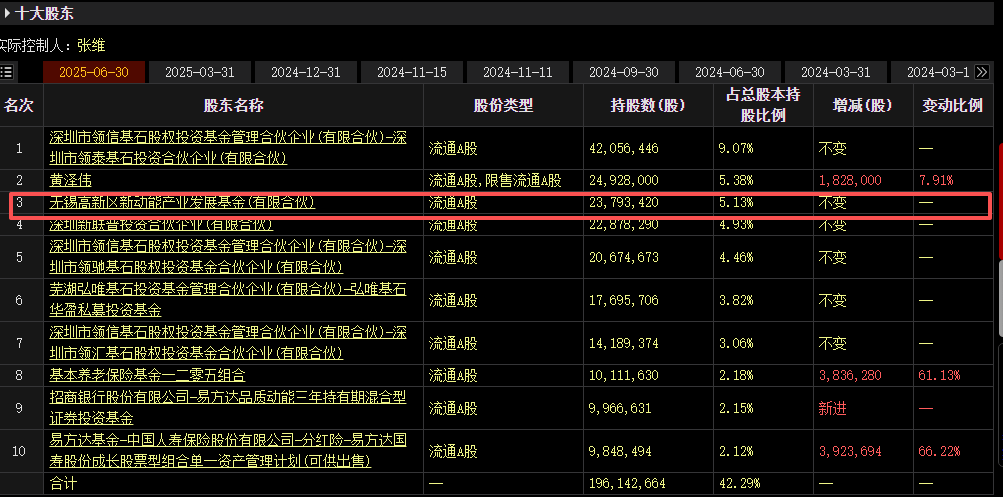Switch to the 2024-09-30 date tab
The image size is (1003, 497).
[624, 72]
